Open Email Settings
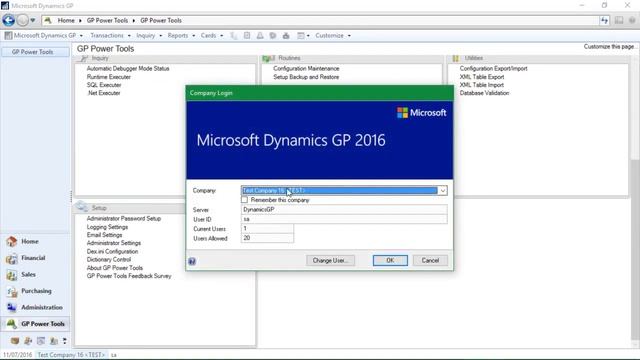The width and height of the screenshot is (640, 360). point(104,235)
